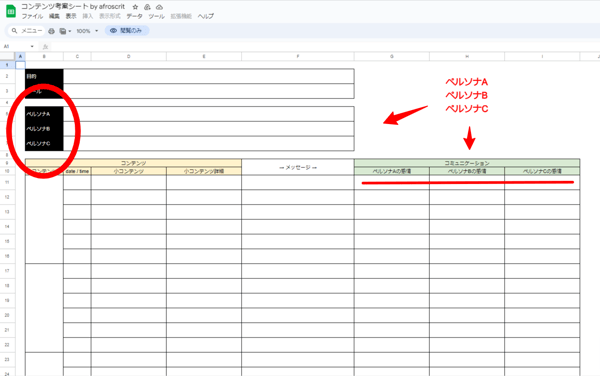600x376 pixels.
Task: Click the 小コンテンツ詳細 header cell
Action: (204, 171)
